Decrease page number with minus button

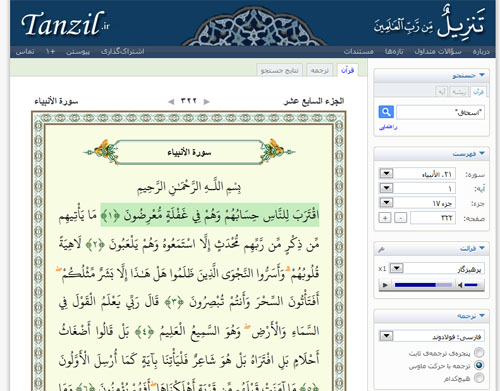[401, 218]
